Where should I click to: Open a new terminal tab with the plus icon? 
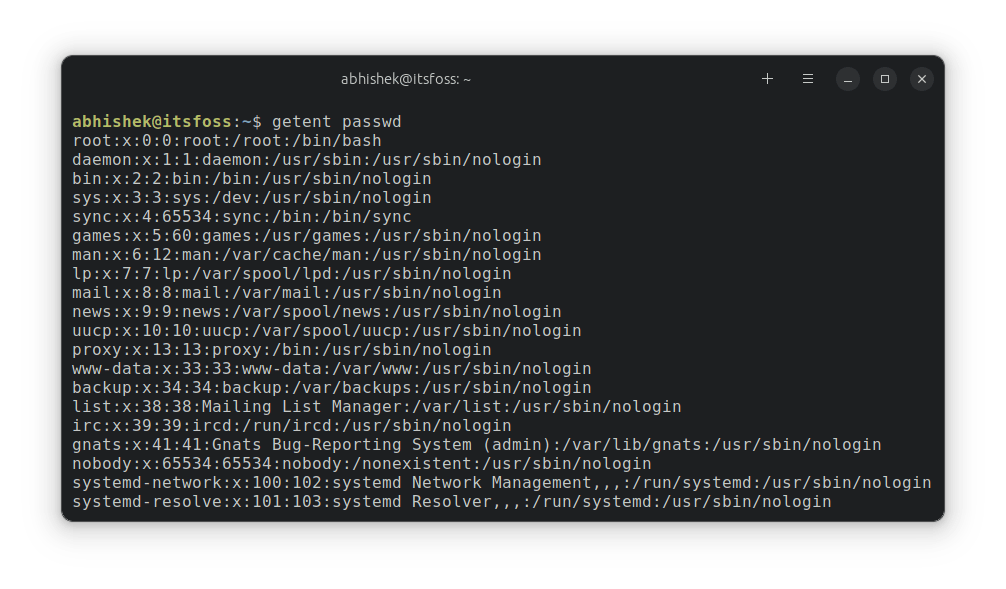767,78
